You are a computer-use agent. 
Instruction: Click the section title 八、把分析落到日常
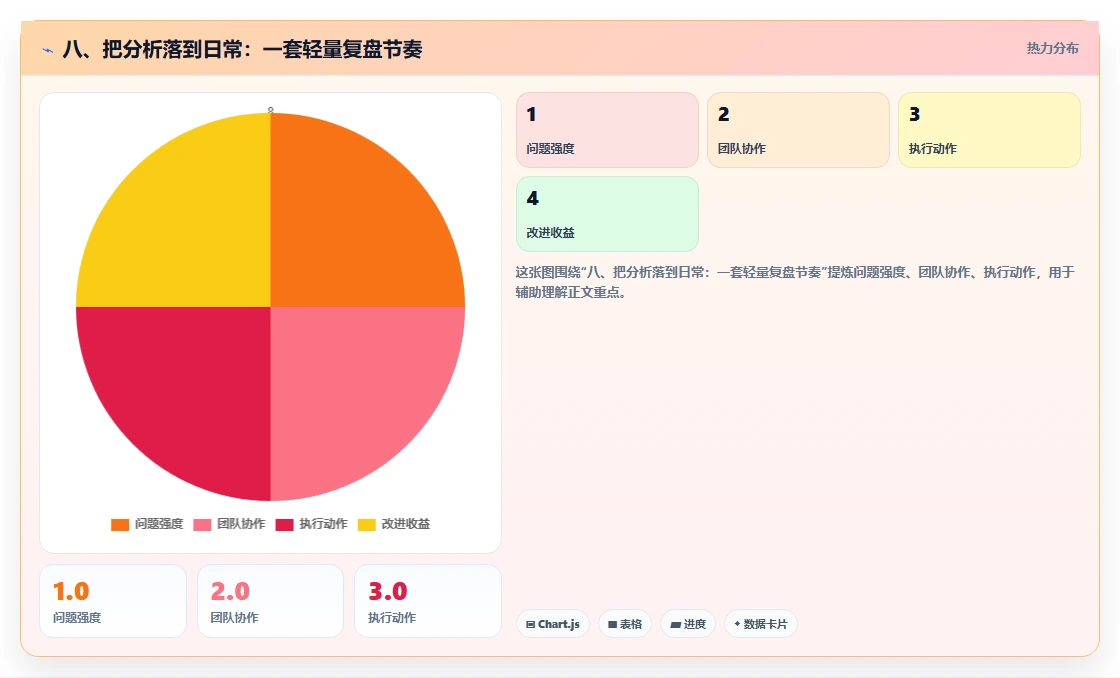click(x=242, y=49)
